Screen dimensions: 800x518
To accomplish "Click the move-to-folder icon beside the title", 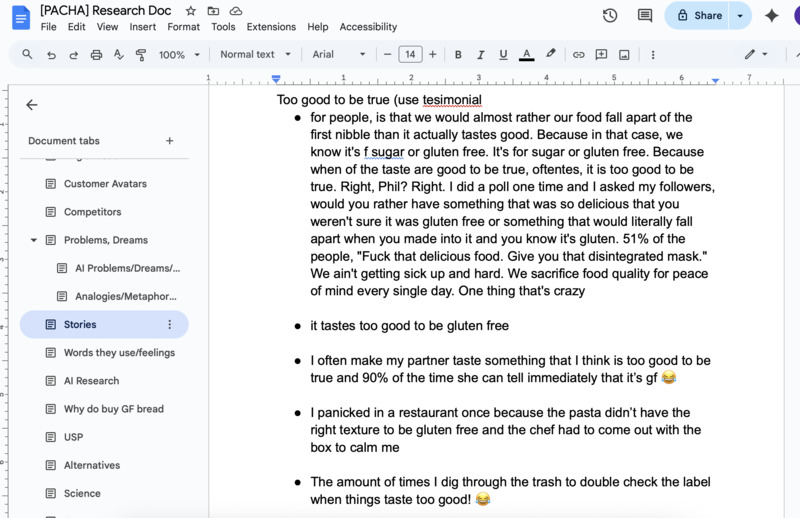I will click(213, 11).
